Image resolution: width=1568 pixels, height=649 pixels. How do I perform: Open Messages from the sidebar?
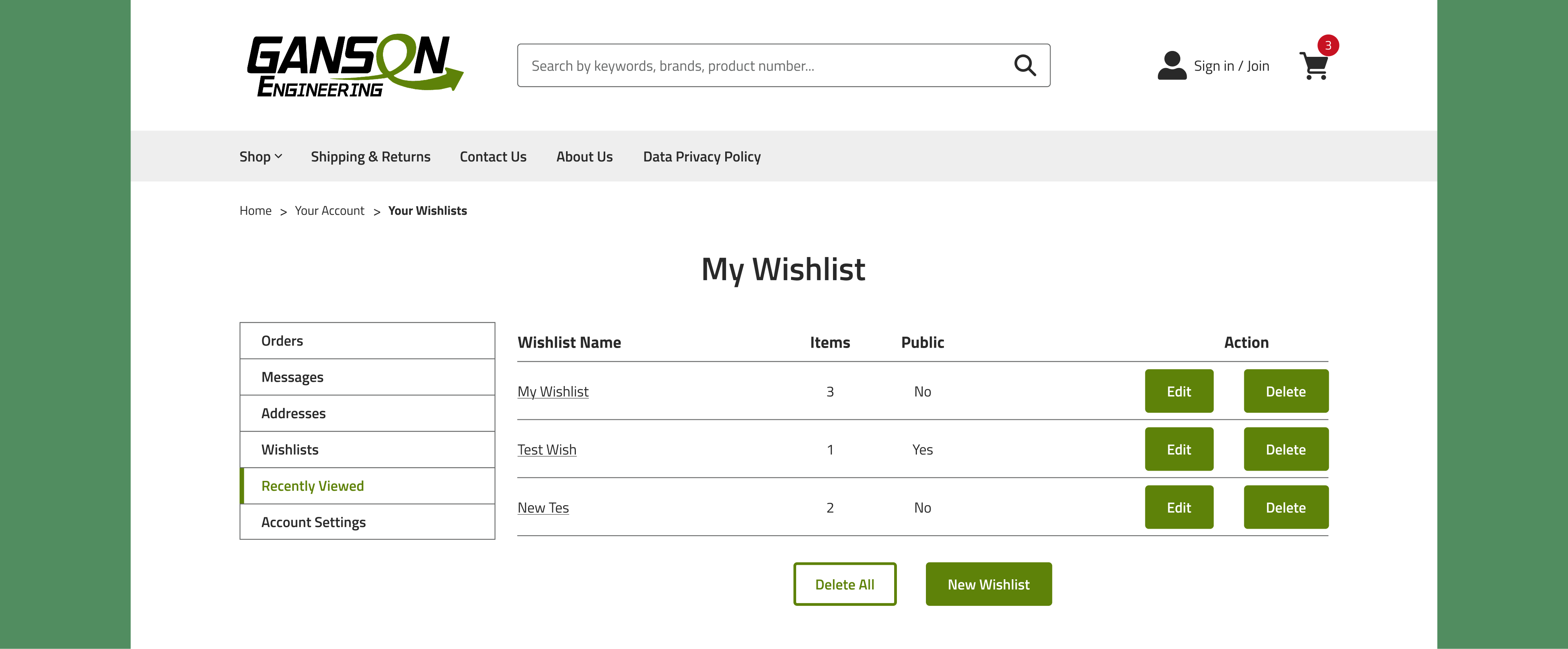(293, 377)
